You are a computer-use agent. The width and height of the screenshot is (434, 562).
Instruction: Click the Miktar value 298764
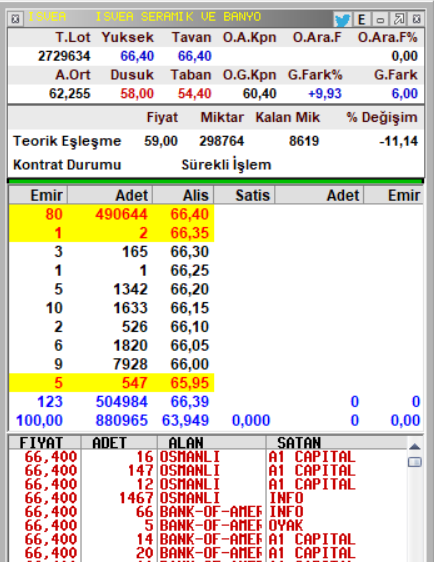click(221, 141)
